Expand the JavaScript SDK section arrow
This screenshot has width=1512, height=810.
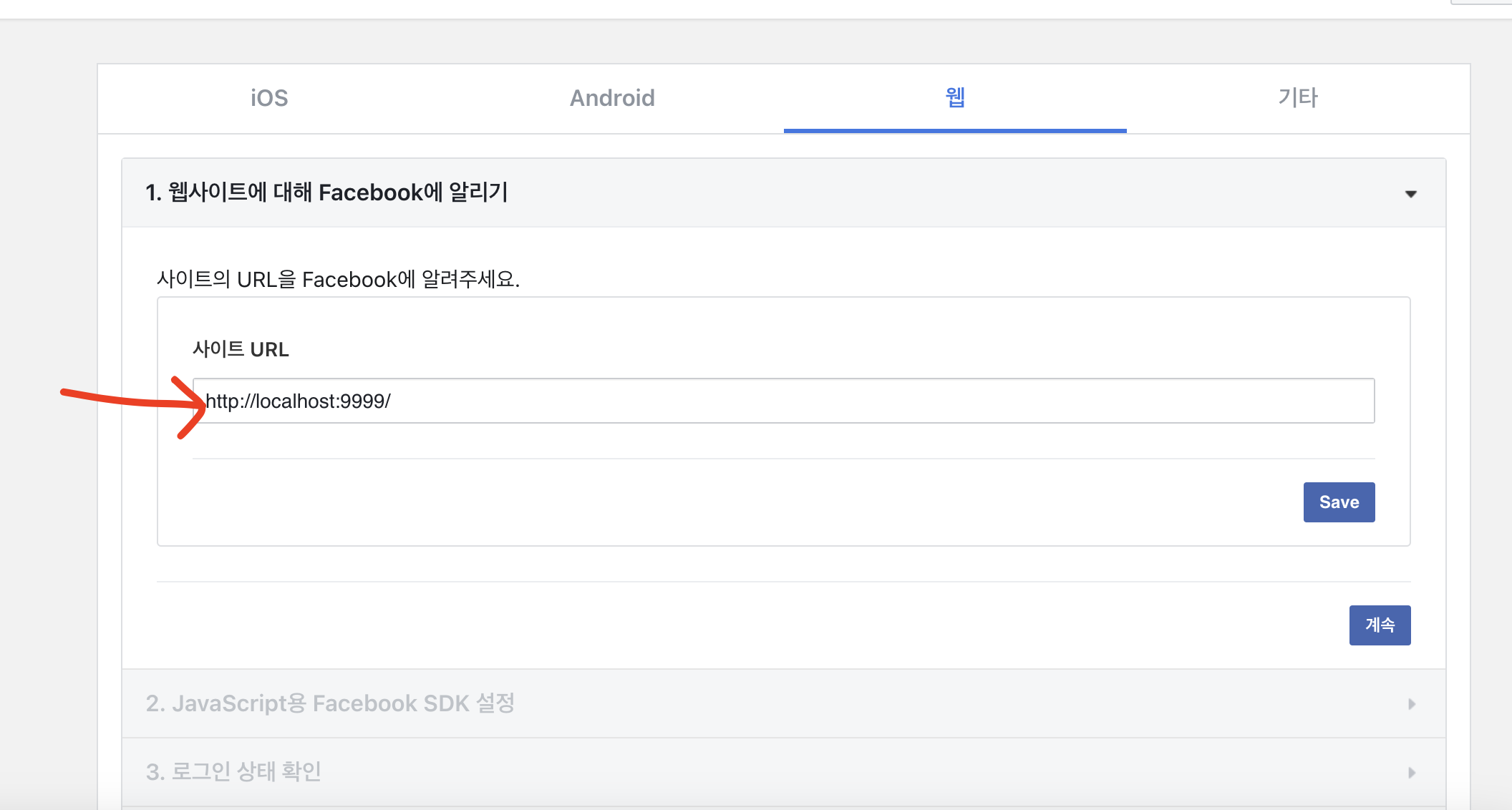(1411, 704)
